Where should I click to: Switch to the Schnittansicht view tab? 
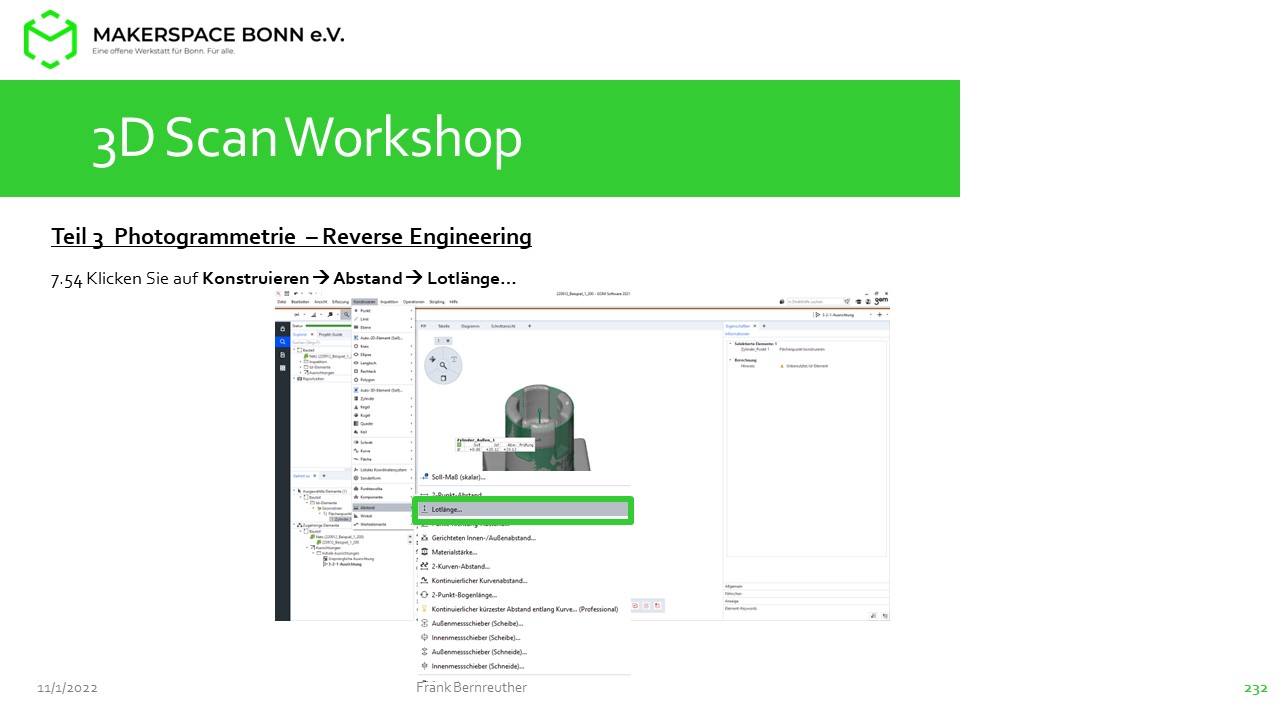[503, 326]
